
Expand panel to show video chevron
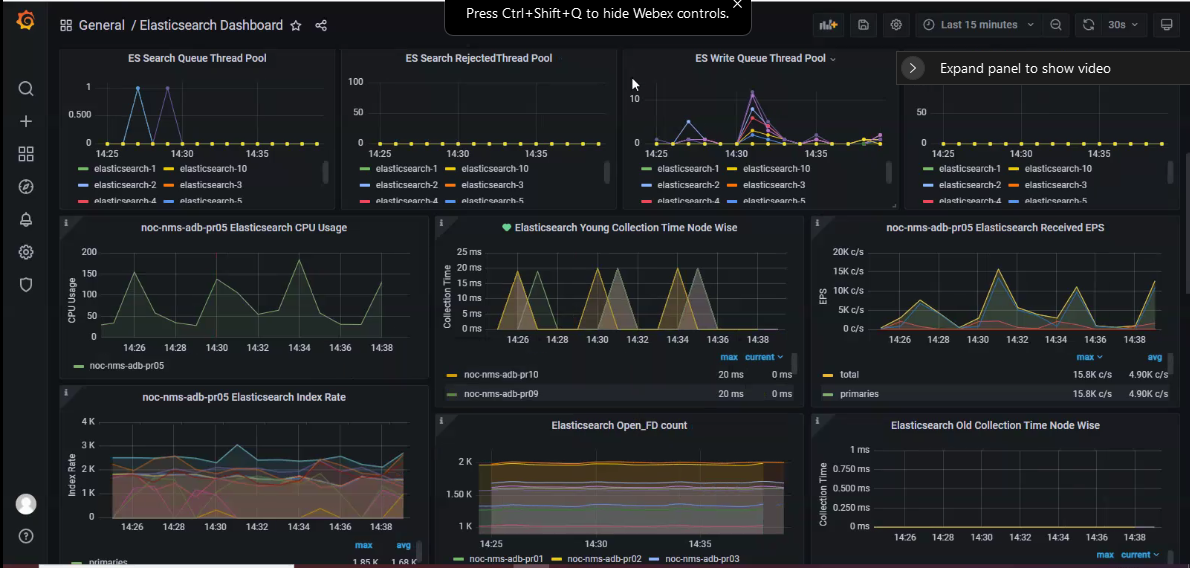coord(913,68)
